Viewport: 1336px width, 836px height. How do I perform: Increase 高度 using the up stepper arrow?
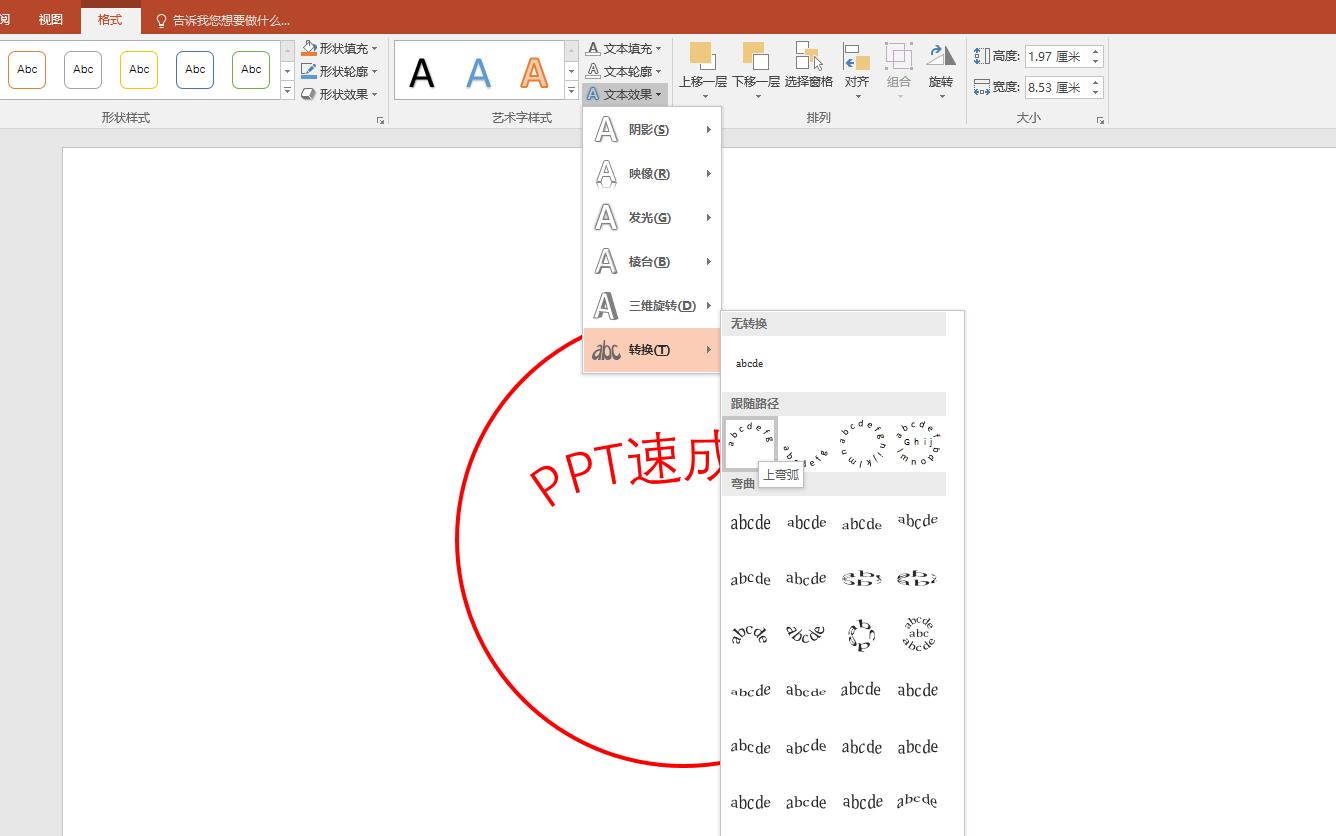[x=1097, y=51]
